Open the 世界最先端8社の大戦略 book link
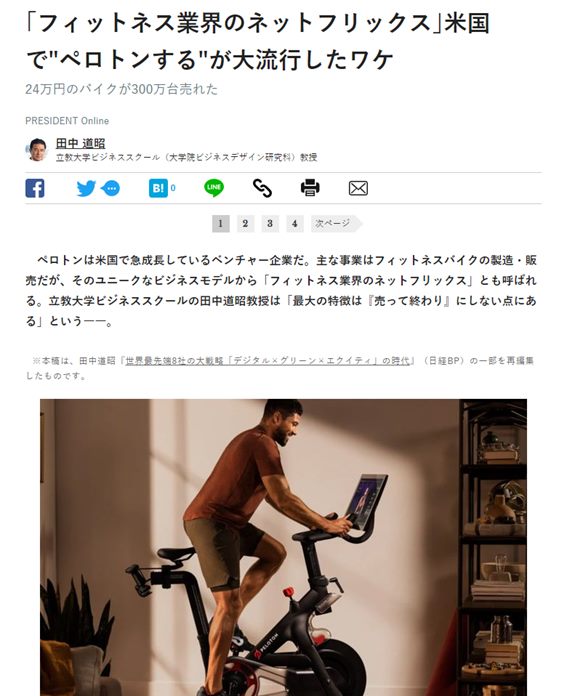 point(267,361)
